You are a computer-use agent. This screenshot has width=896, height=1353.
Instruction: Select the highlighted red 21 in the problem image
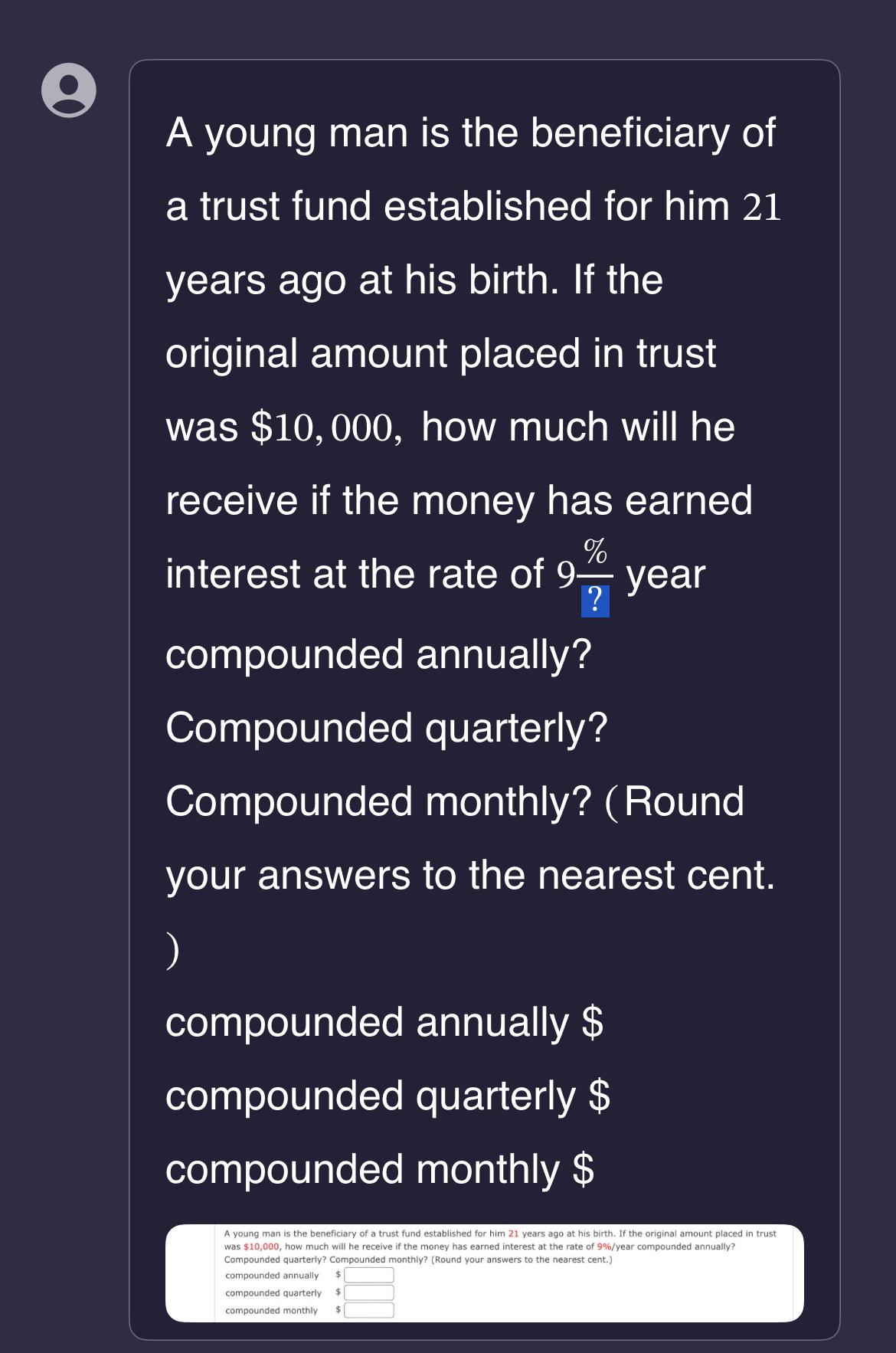515,1233
